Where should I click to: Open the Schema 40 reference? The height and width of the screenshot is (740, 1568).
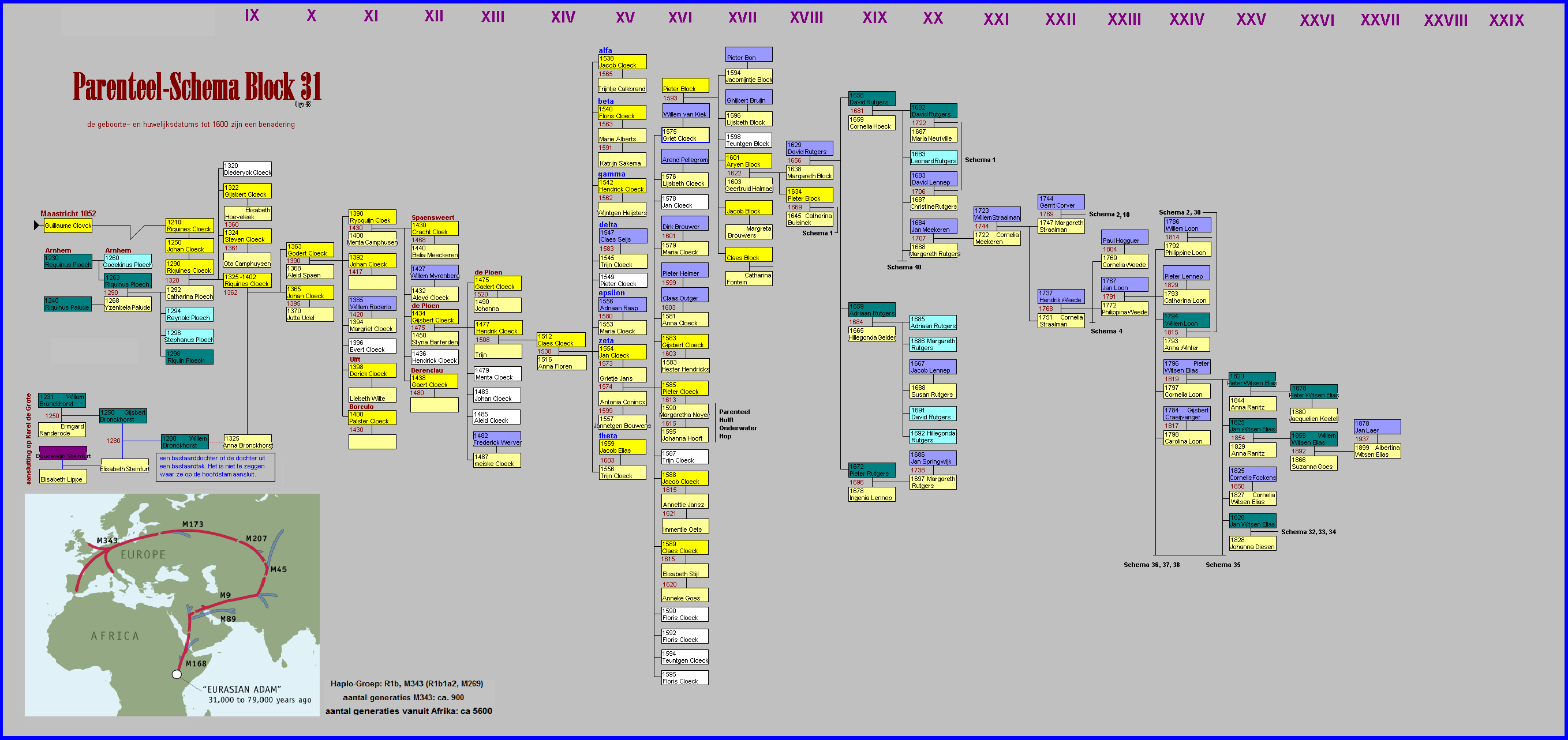point(904,267)
